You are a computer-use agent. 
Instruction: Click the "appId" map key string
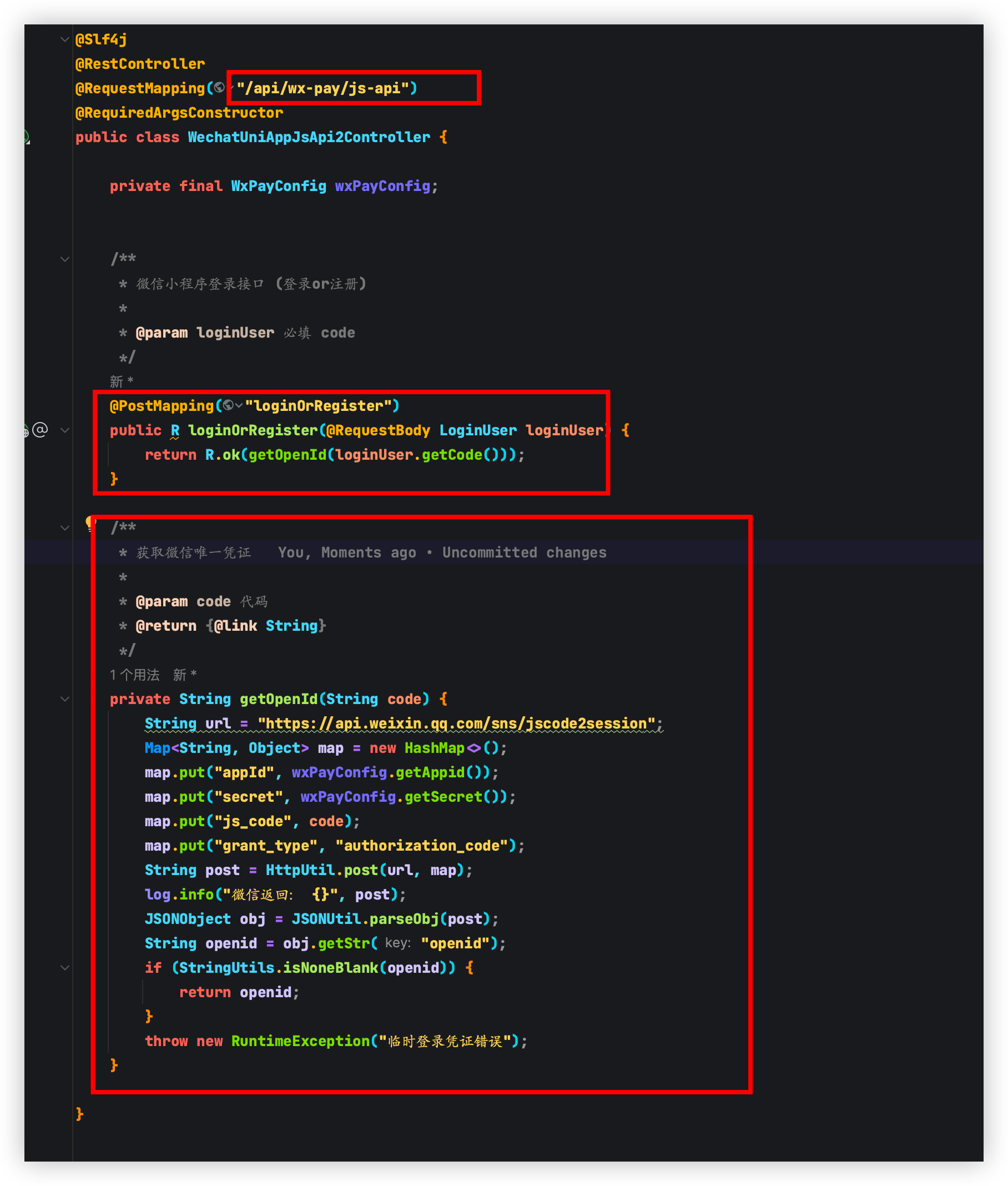[244, 772]
